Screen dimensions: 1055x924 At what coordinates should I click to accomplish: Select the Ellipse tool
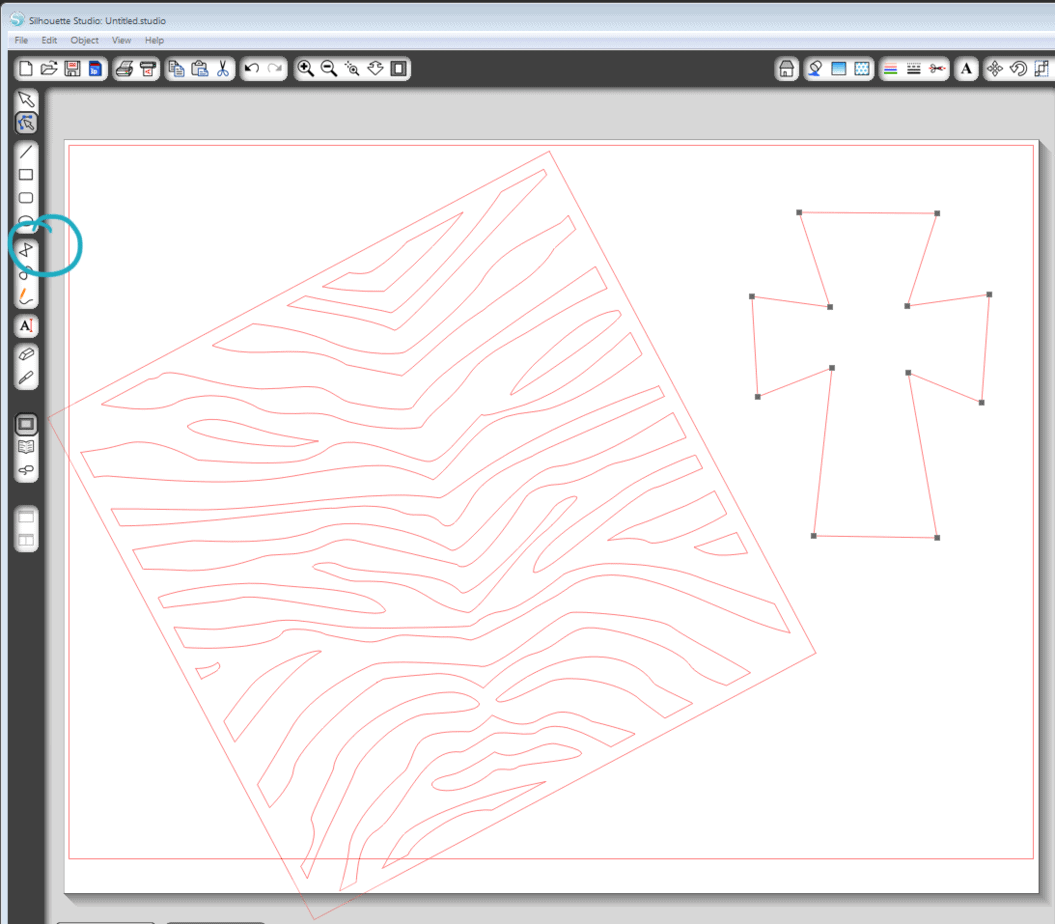coord(27,220)
